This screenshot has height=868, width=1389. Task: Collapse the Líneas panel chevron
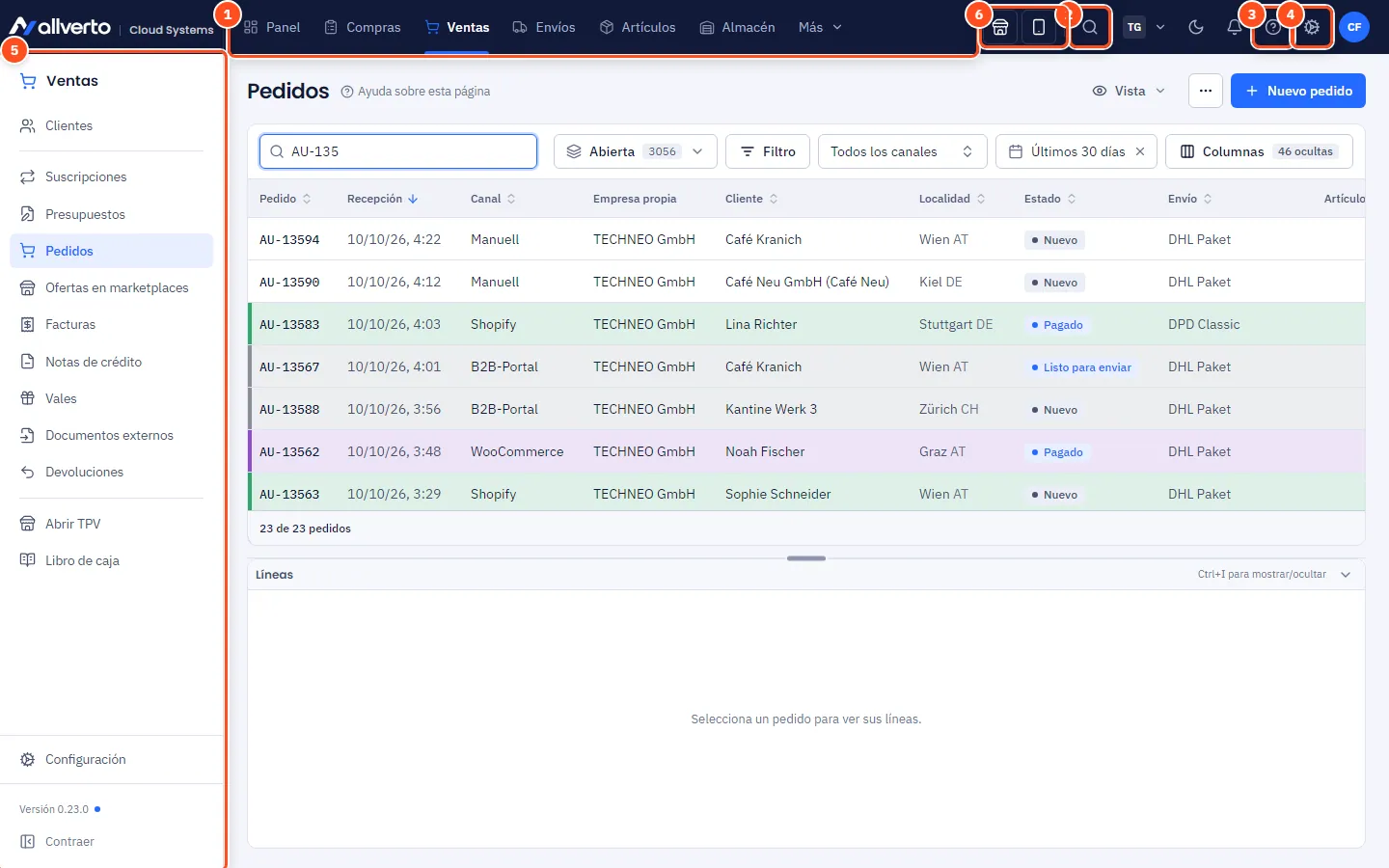[1346, 575]
